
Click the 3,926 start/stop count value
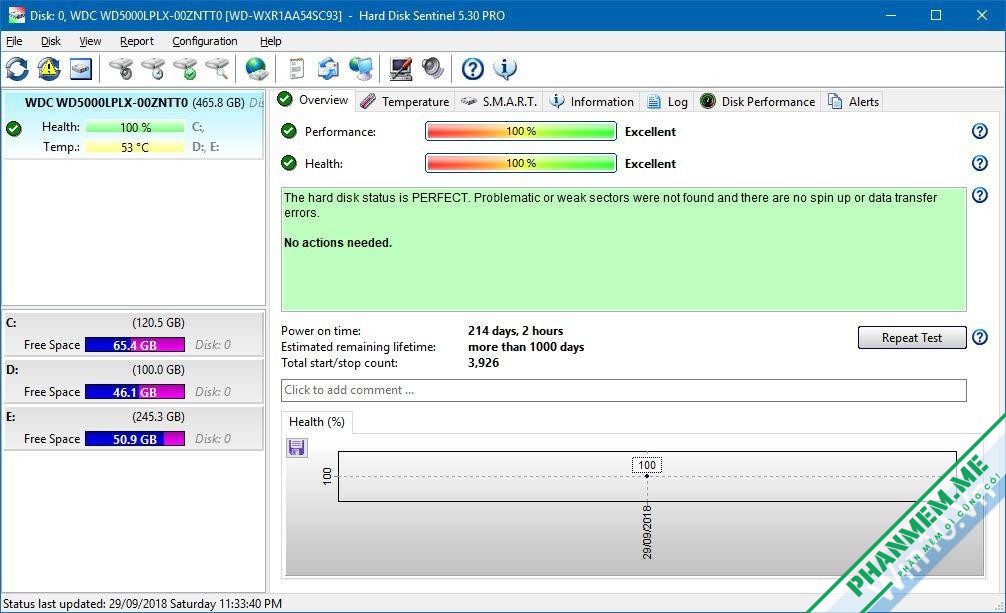tap(483, 363)
